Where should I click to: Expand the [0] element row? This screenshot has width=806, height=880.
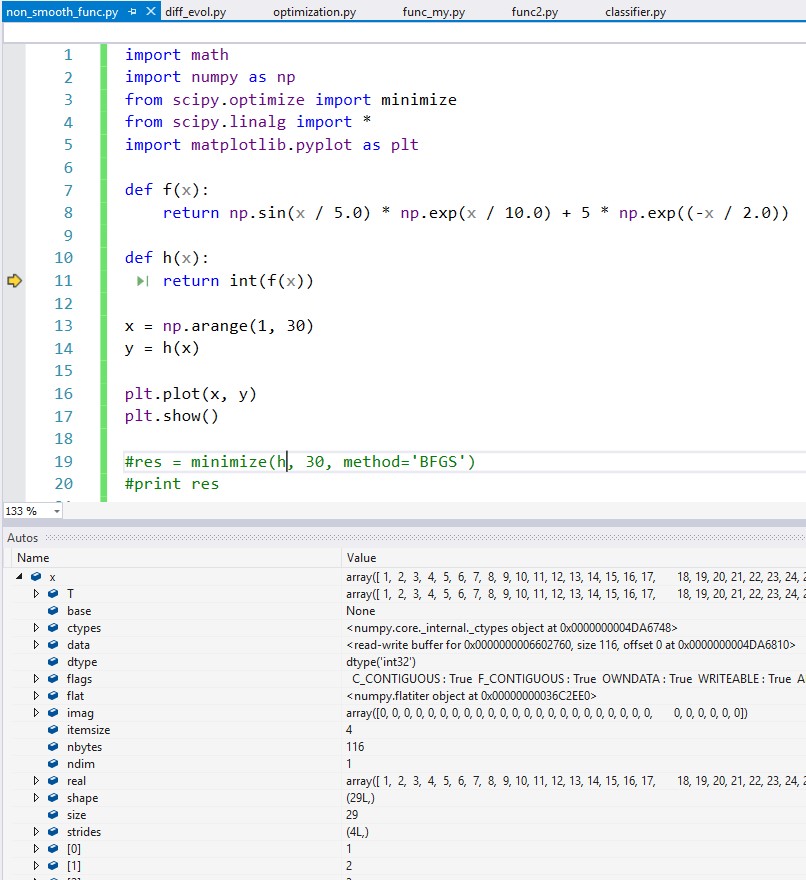36,849
